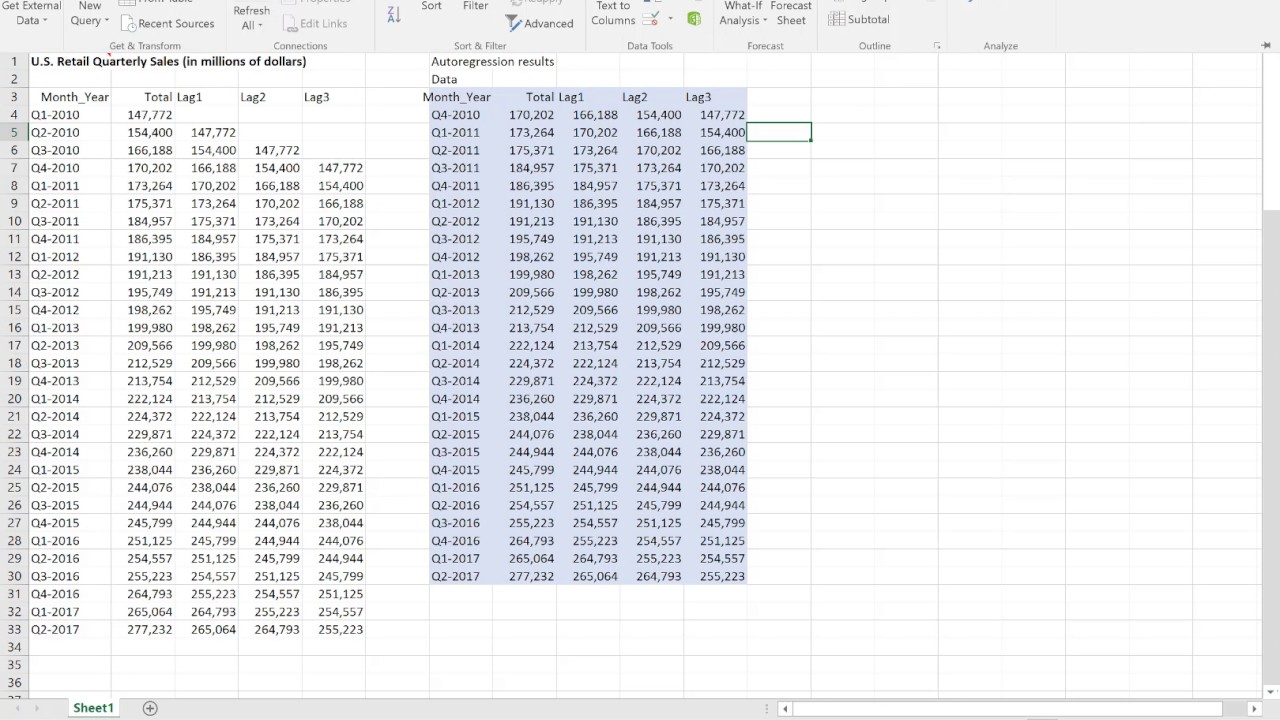Open Manage Data Model green icon
This screenshot has height=720, width=1280.
(694, 19)
